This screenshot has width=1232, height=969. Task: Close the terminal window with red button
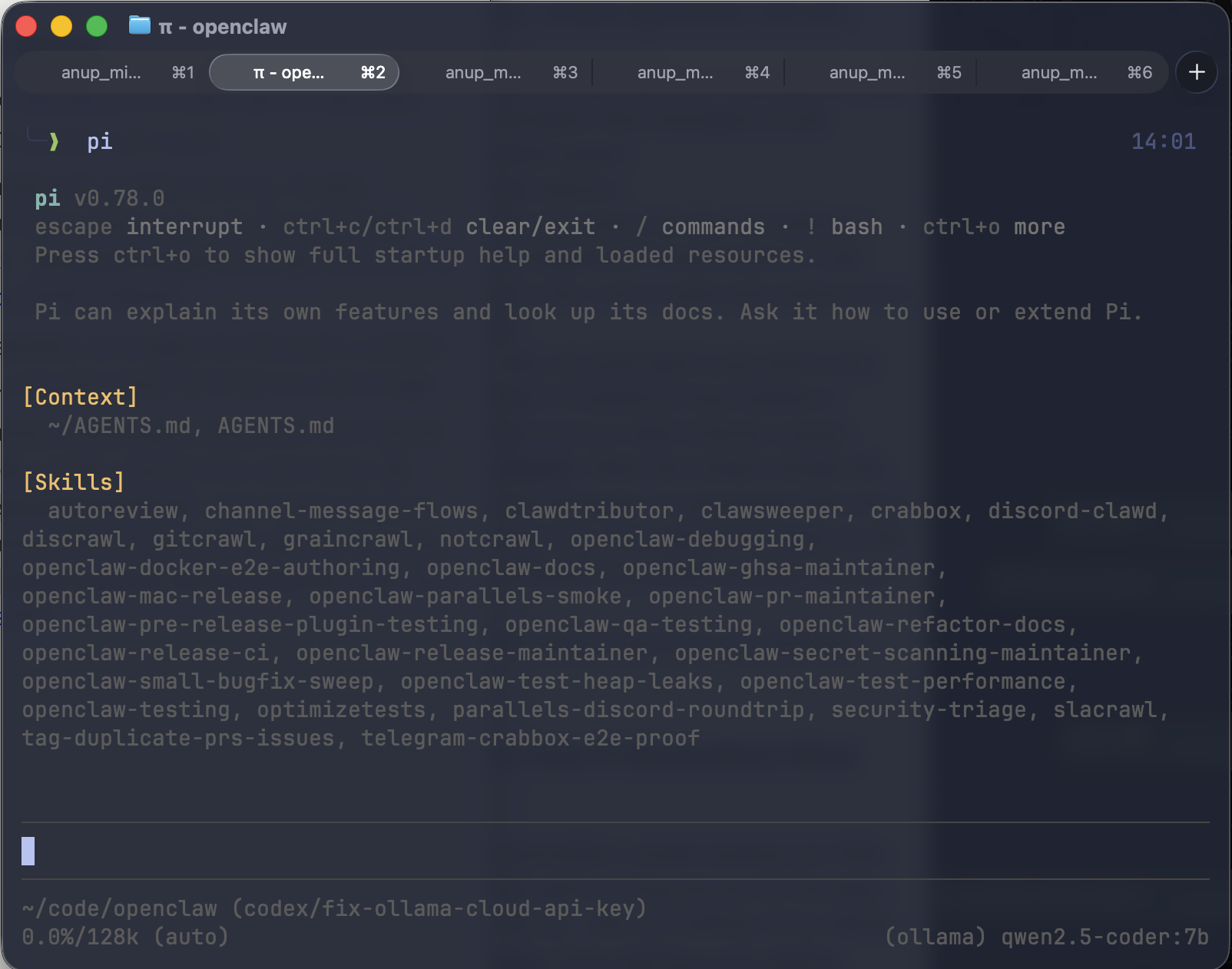(x=26, y=26)
